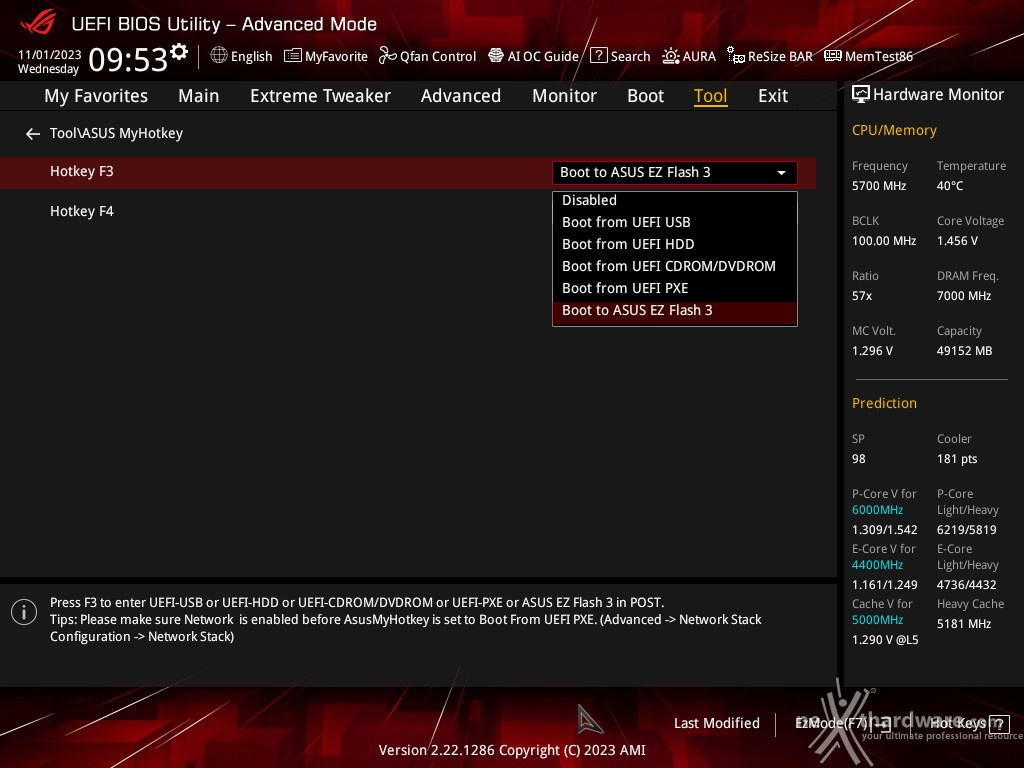Open Qfan Control fan icon
1024x768 pixels.
(x=387, y=56)
